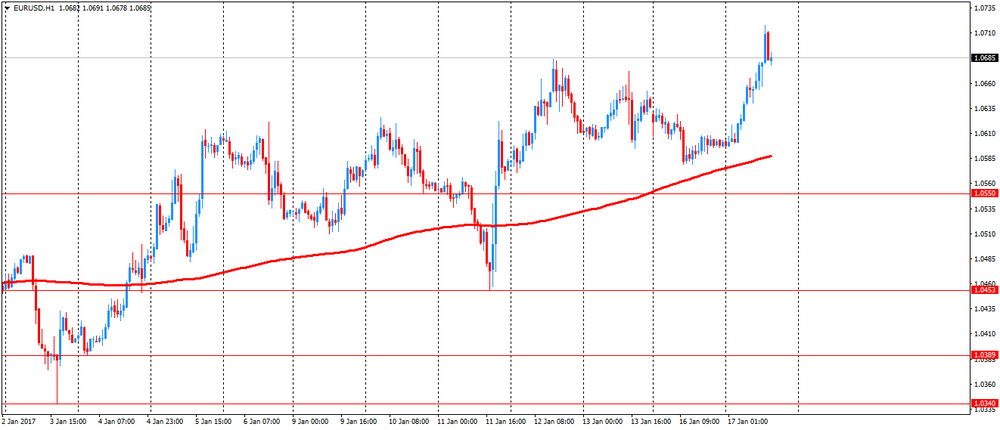This screenshot has height=430, width=1000.
Task: Click 1.0485 on the price axis
Action: point(983,258)
